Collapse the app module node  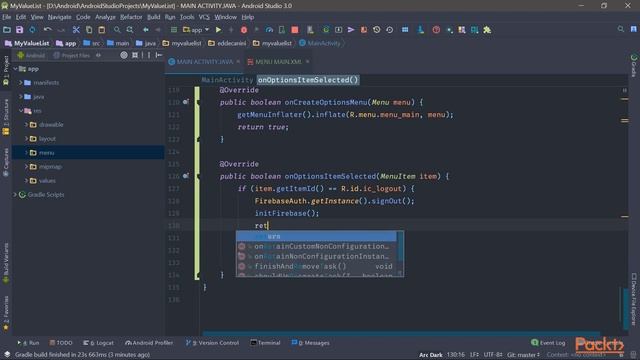(x=16, y=69)
